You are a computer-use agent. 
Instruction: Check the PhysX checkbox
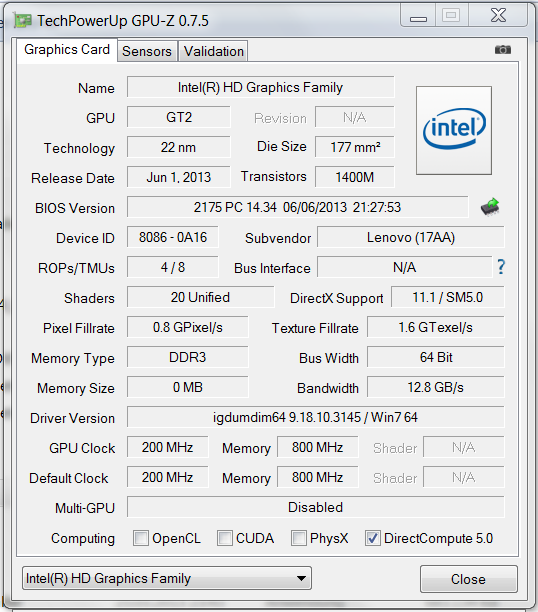coord(299,538)
